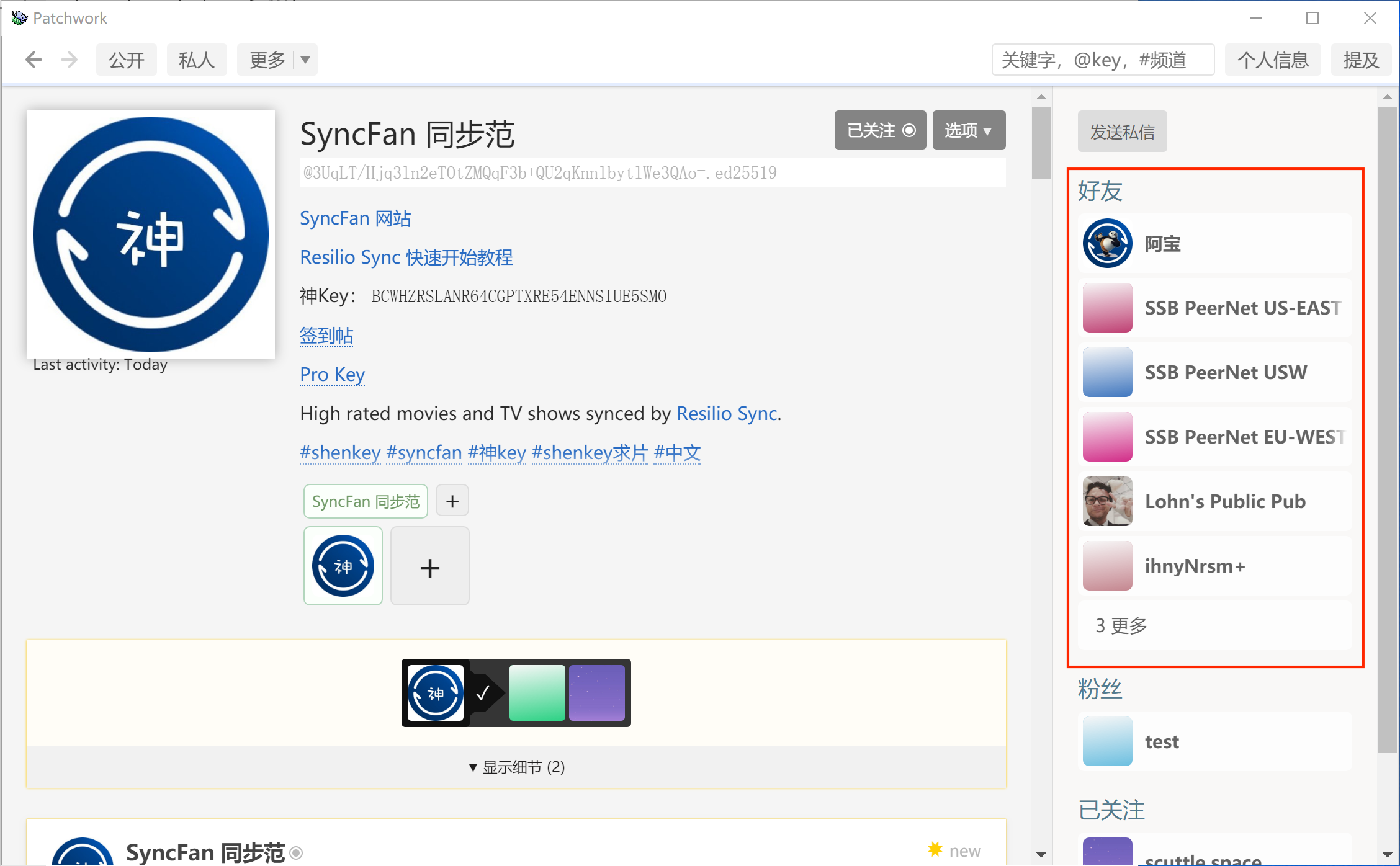Select the small SyncFan avatar image option
Screen dimensions: 1400x866
343,566
